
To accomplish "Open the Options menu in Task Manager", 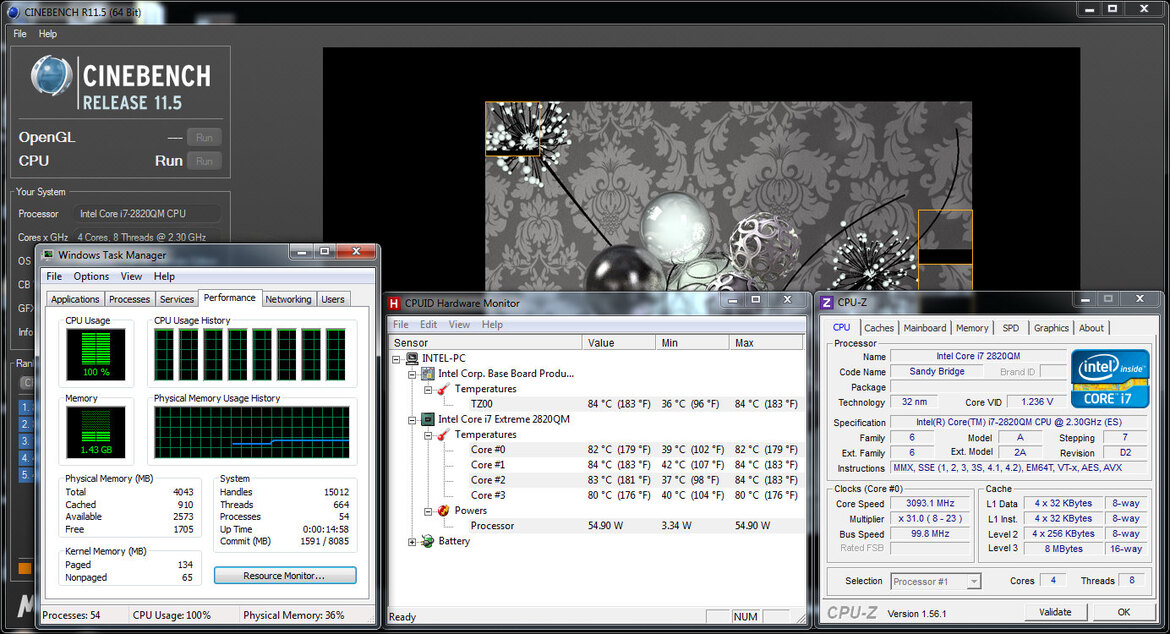I will tap(91, 276).
